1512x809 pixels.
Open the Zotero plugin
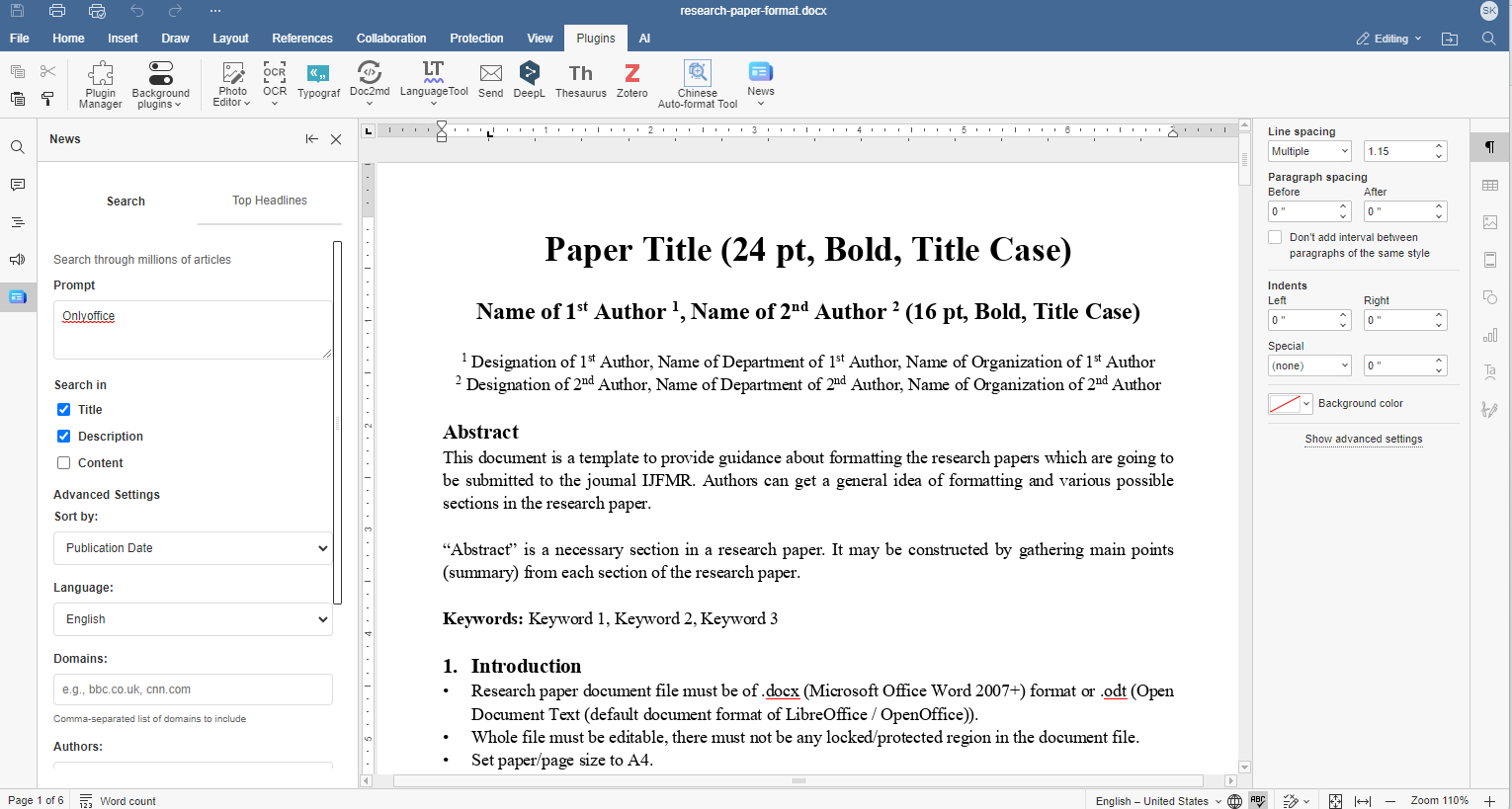tap(631, 84)
